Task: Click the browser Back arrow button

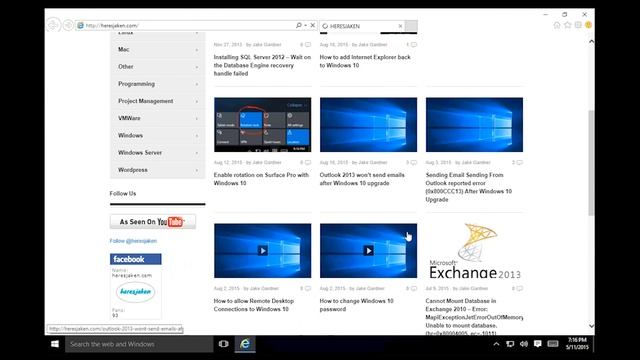Action: point(52,25)
